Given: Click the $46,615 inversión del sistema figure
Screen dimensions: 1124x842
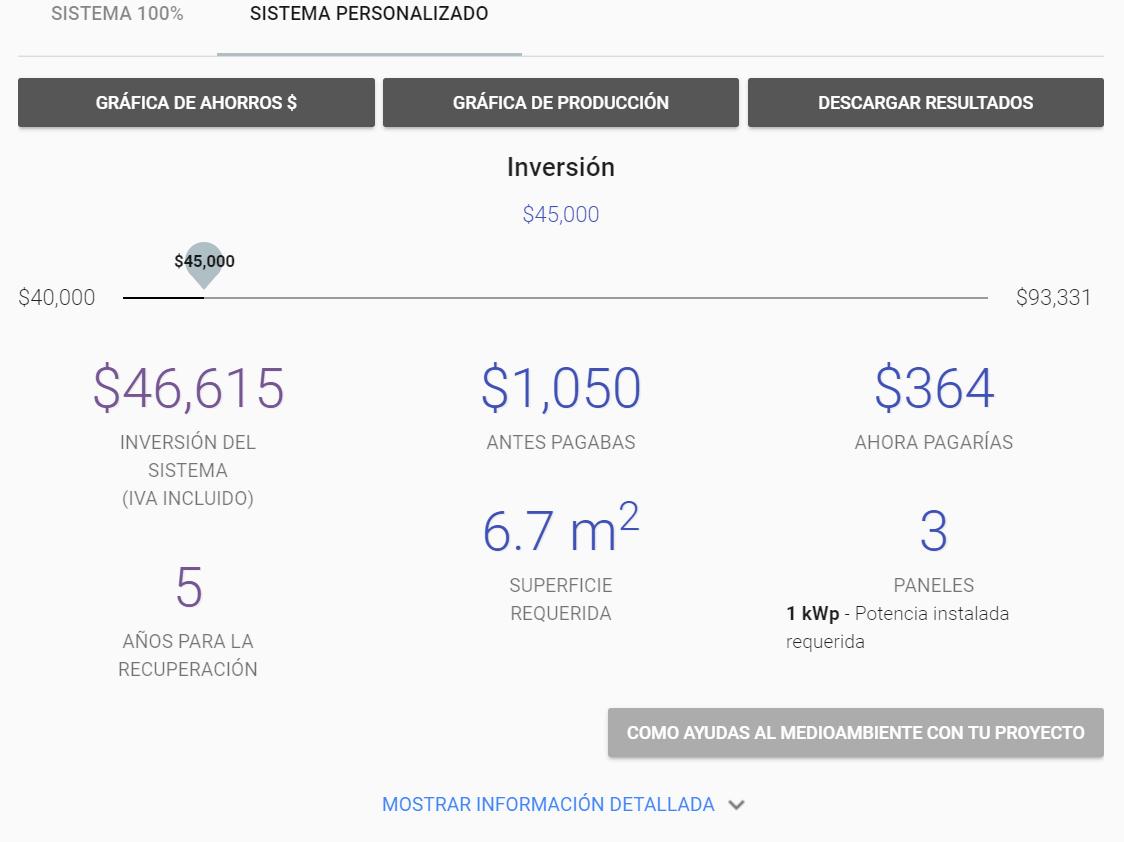Looking at the screenshot, I should 188,388.
